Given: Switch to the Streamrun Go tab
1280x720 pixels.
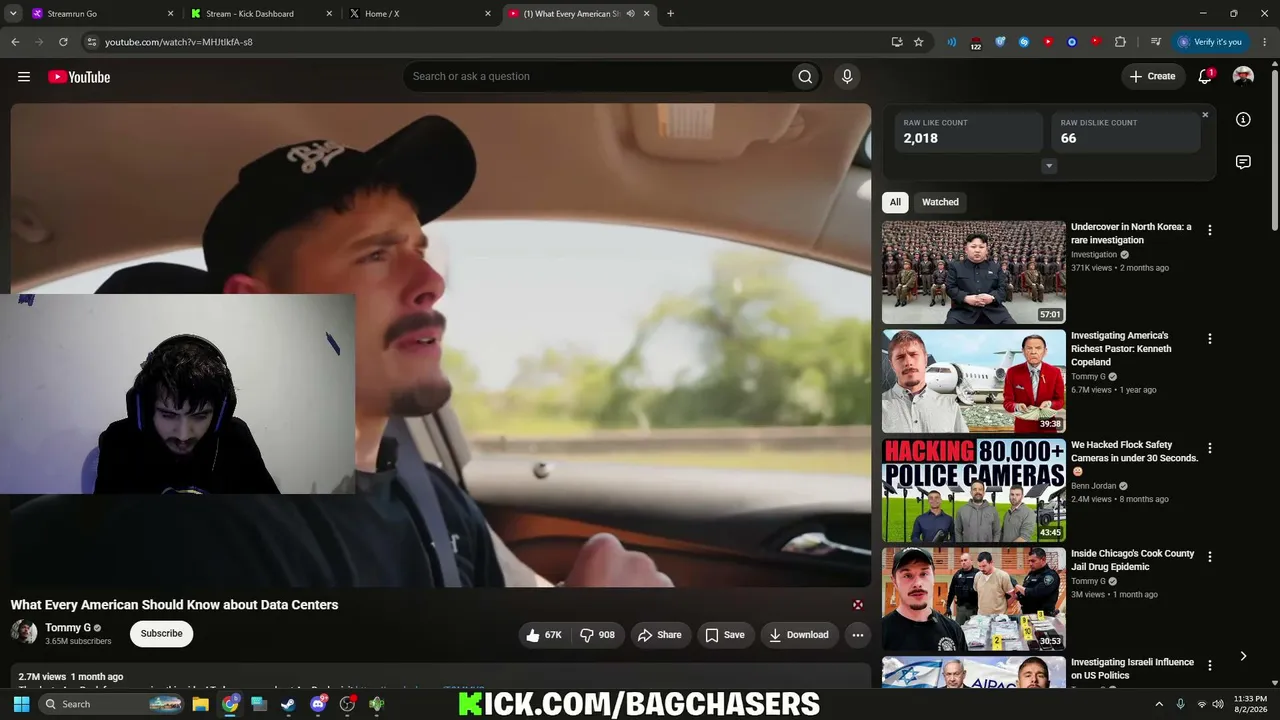Looking at the screenshot, I should click(x=103, y=14).
